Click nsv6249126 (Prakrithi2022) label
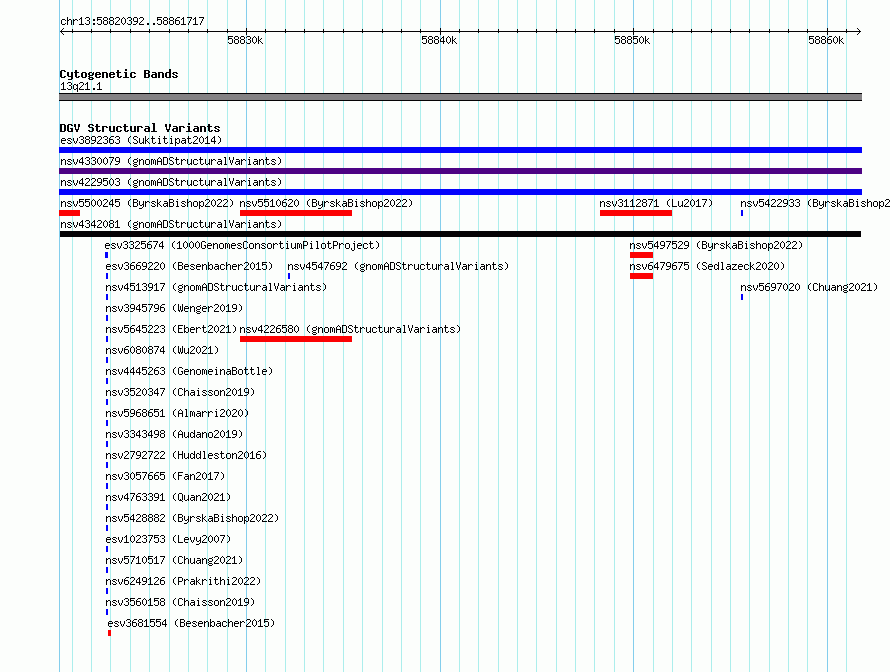The image size is (890, 672). tap(183, 581)
